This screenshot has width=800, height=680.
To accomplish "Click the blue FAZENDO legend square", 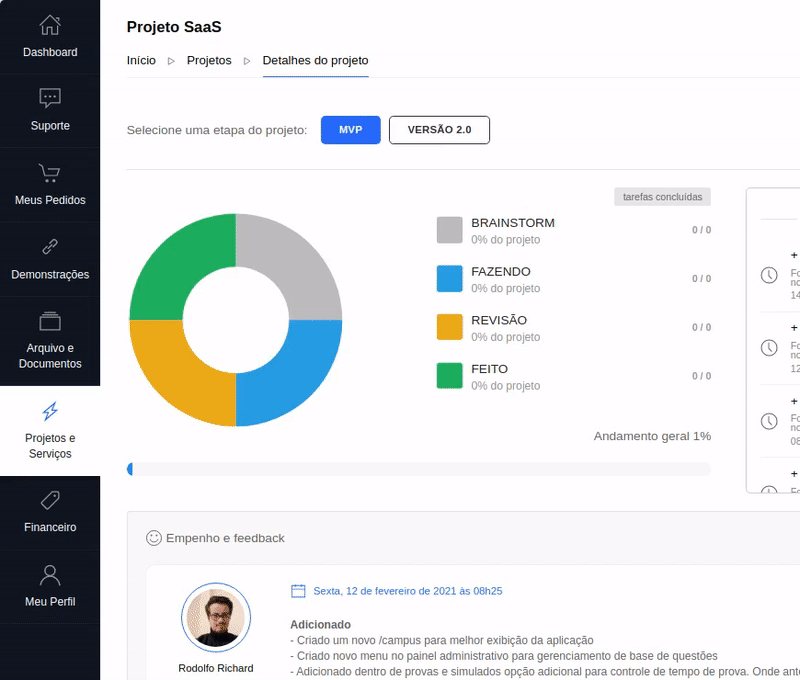I will coord(450,279).
